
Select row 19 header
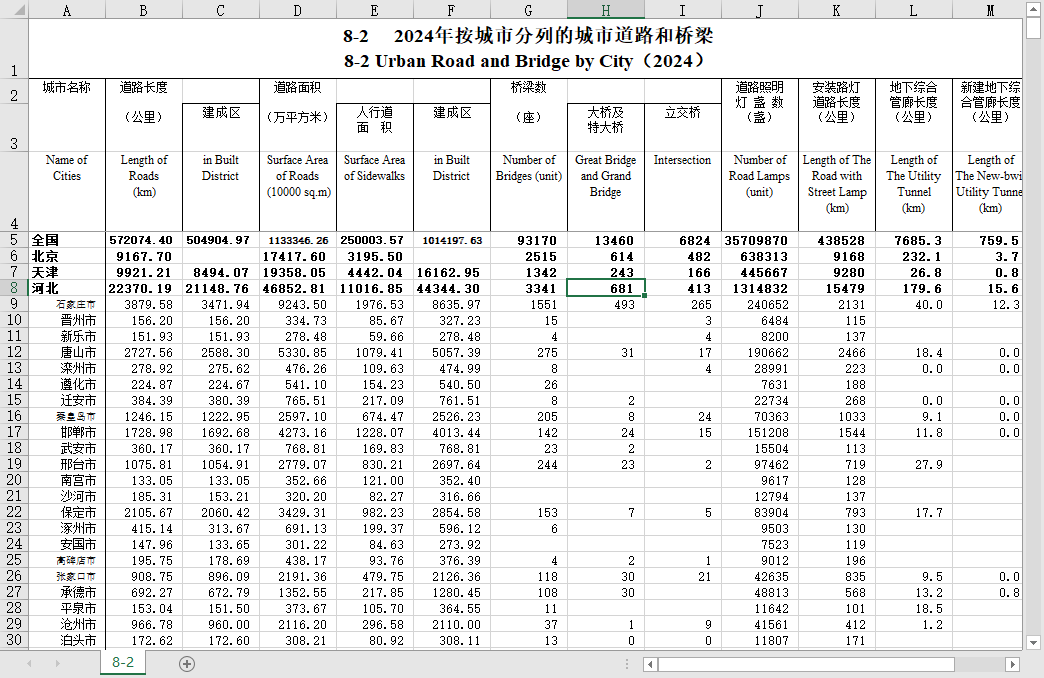tap(14, 464)
